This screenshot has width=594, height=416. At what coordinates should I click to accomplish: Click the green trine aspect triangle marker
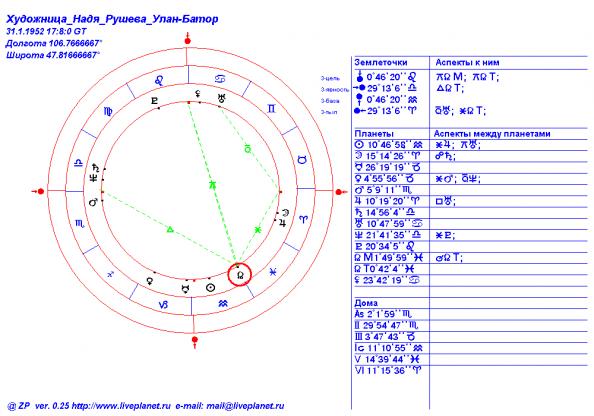pos(170,229)
